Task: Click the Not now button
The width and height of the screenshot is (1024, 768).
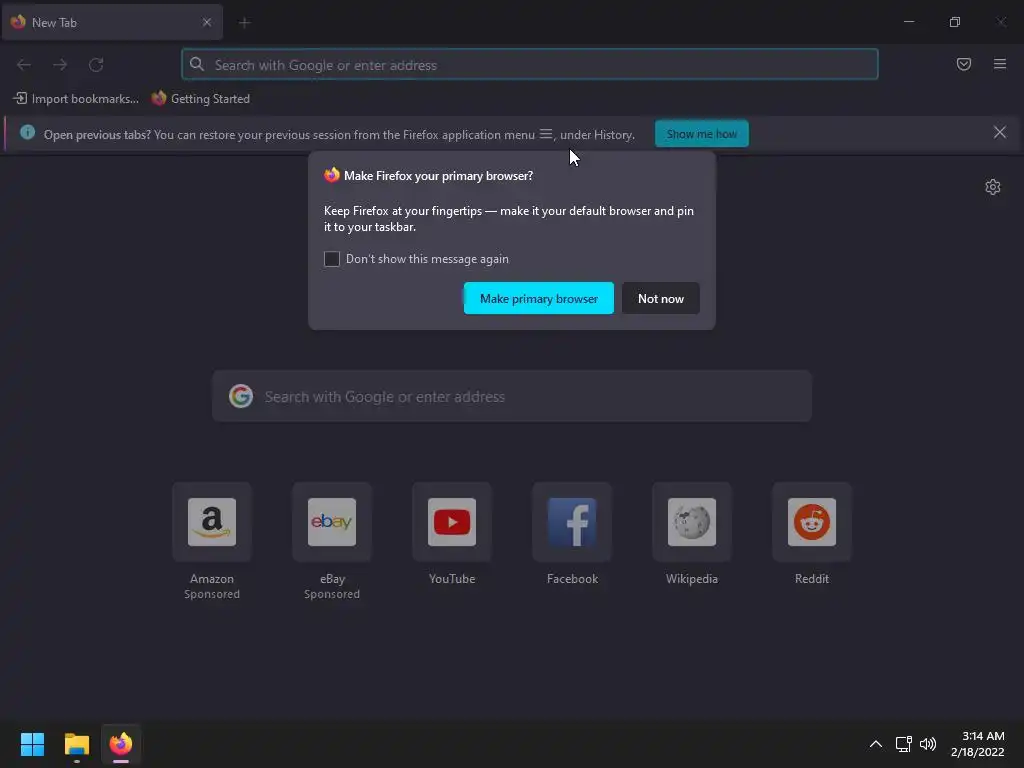Action: coord(660,298)
